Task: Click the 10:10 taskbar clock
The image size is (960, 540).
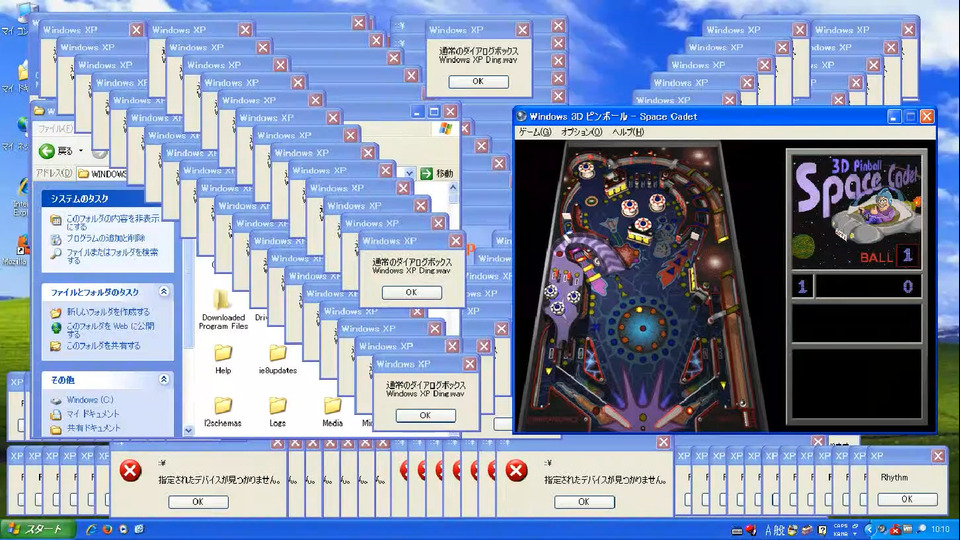Action: (940, 529)
